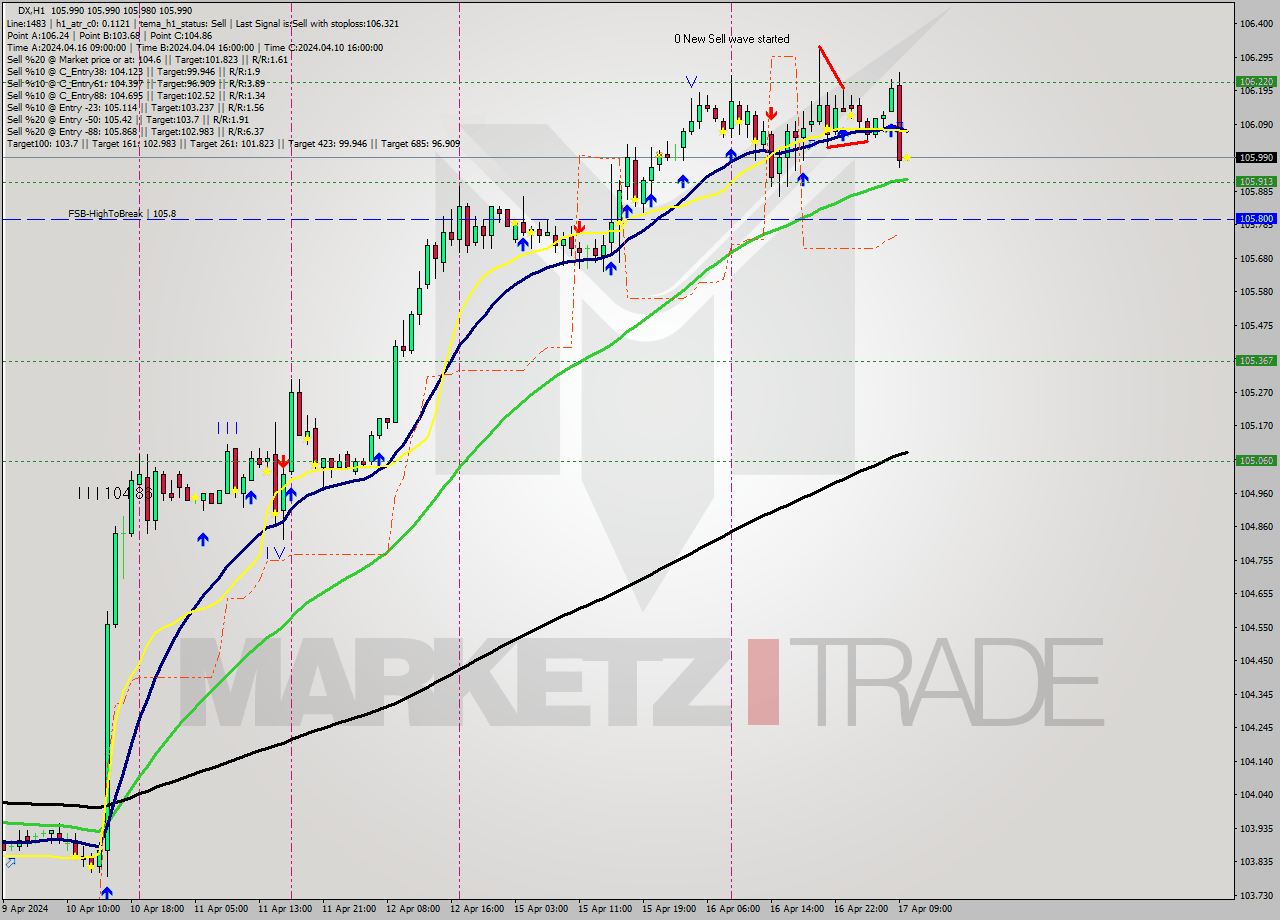Click the 106.400 price axis label
Image resolution: width=1280 pixels, height=920 pixels.
coord(1256,23)
